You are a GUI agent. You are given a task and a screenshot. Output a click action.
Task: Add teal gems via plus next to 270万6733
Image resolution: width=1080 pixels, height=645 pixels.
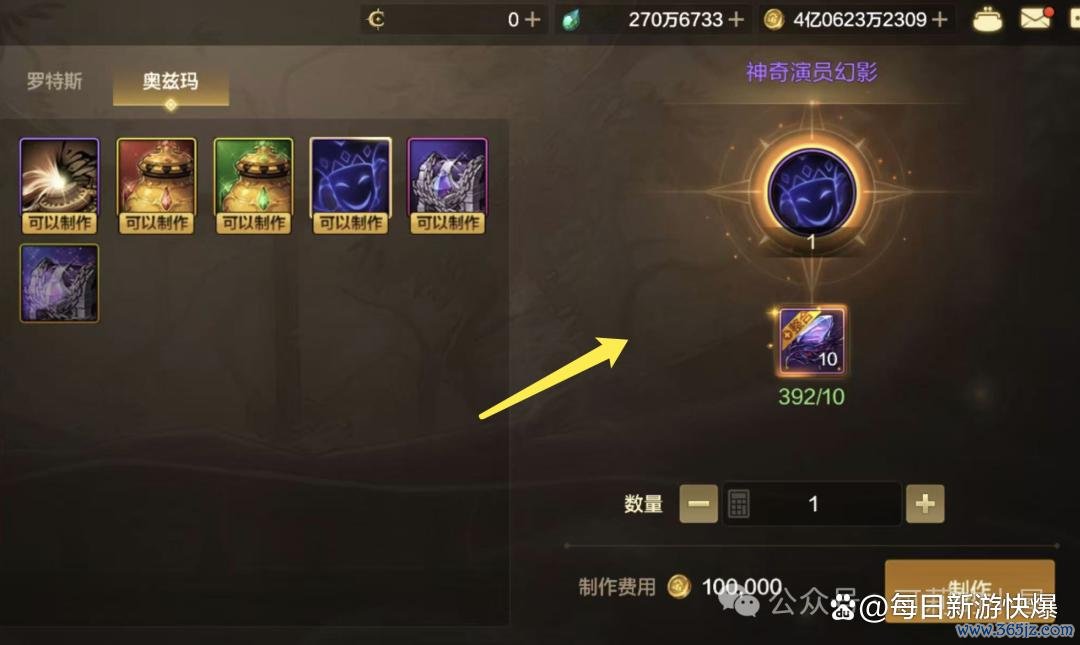click(x=736, y=19)
